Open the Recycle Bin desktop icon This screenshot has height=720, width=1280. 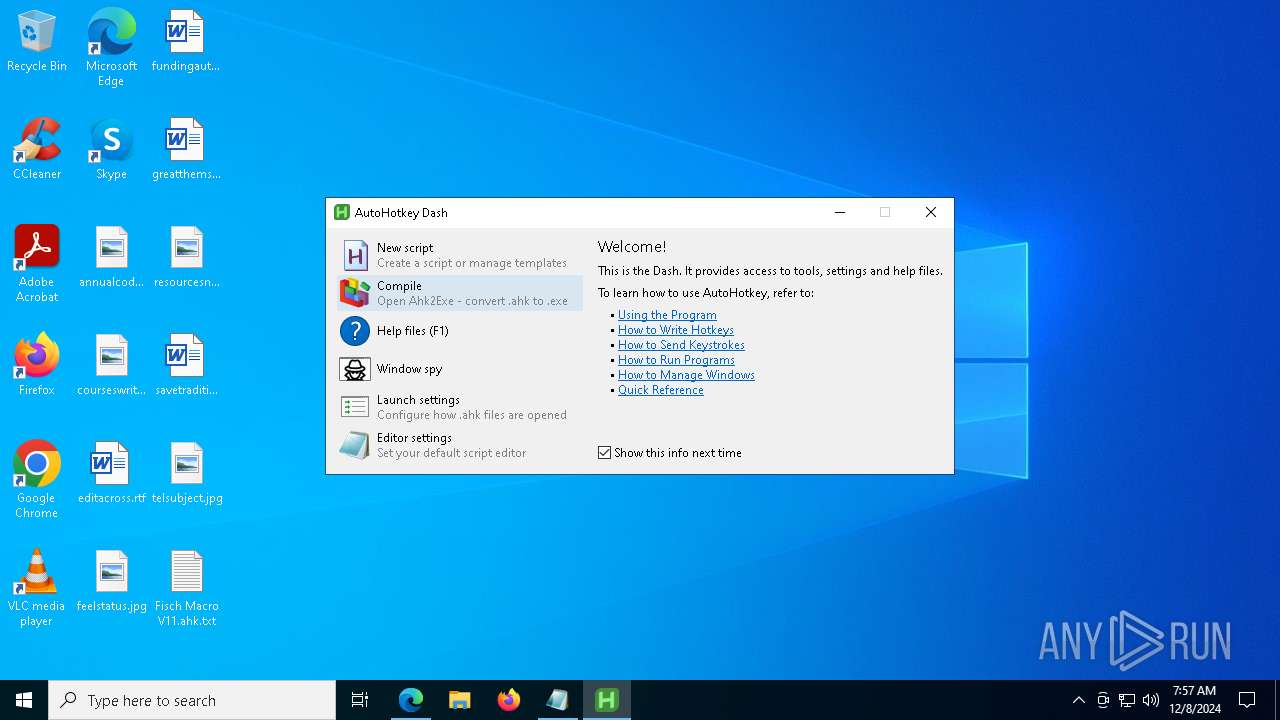(x=37, y=32)
